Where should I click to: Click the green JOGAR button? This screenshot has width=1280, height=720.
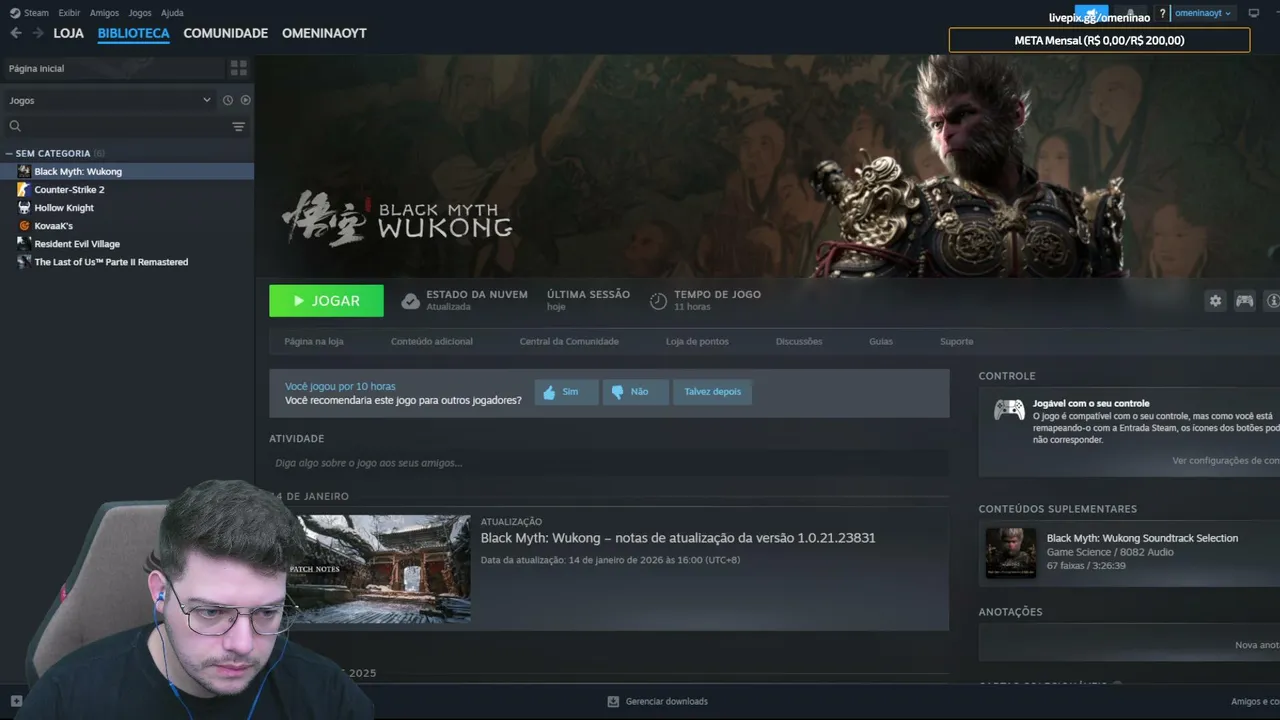click(326, 300)
